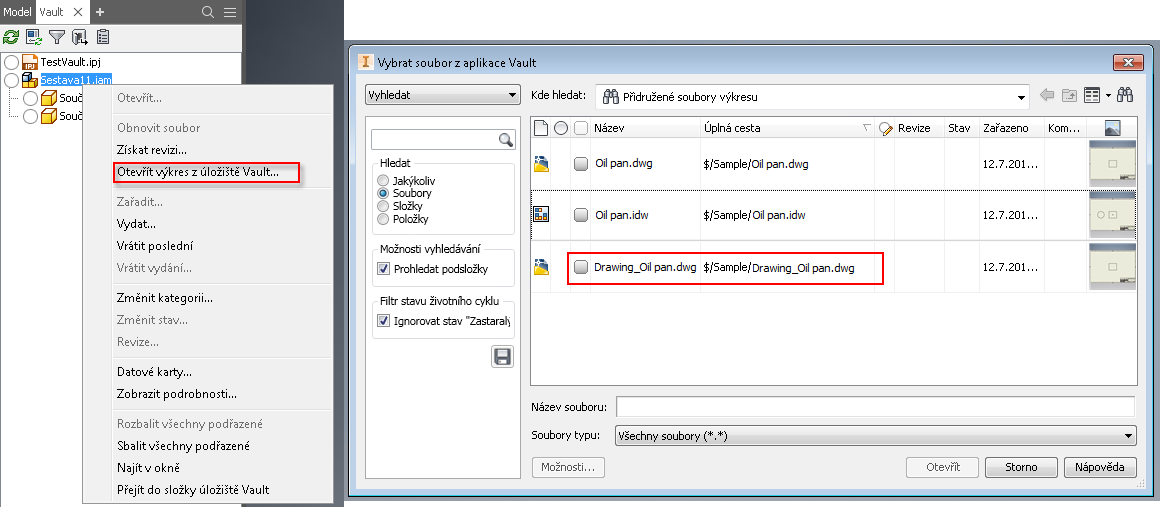Click the Sestava11.iam assembly icon

30,79
